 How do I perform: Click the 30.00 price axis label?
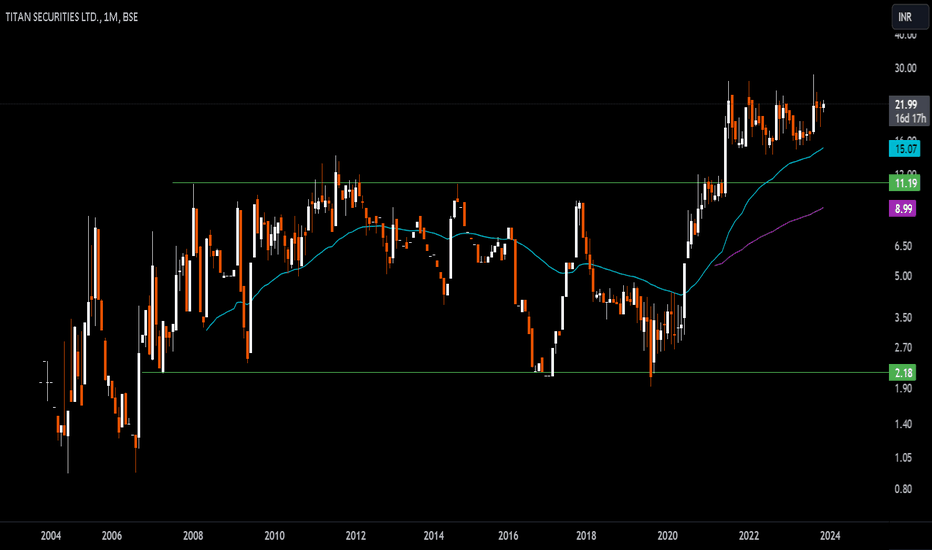[x=905, y=68]
